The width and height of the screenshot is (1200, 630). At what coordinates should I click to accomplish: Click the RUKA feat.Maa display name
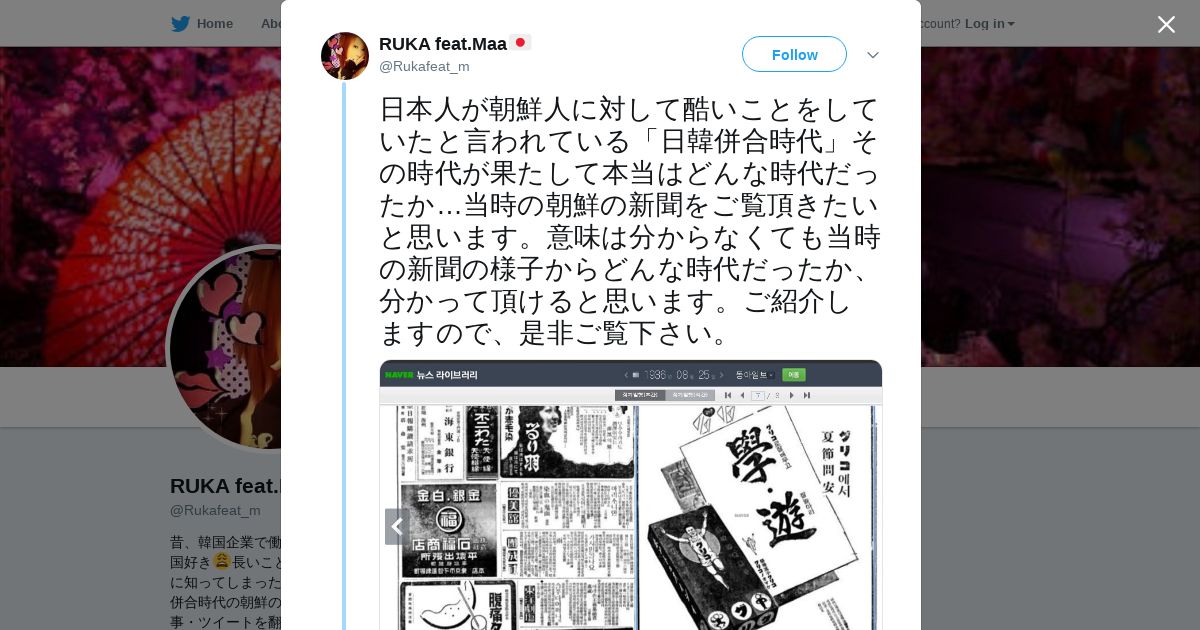click(443, 44)
